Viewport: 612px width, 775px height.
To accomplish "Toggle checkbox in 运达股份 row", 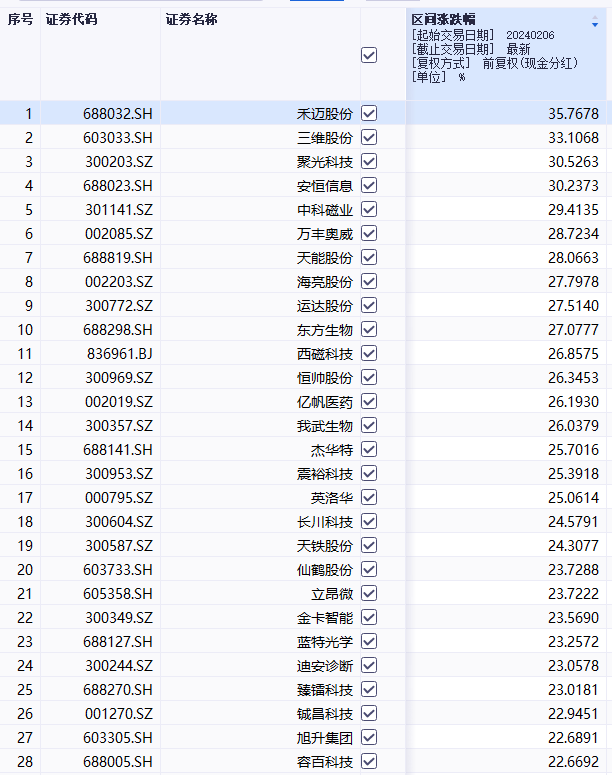I will (x=369, y=305).
